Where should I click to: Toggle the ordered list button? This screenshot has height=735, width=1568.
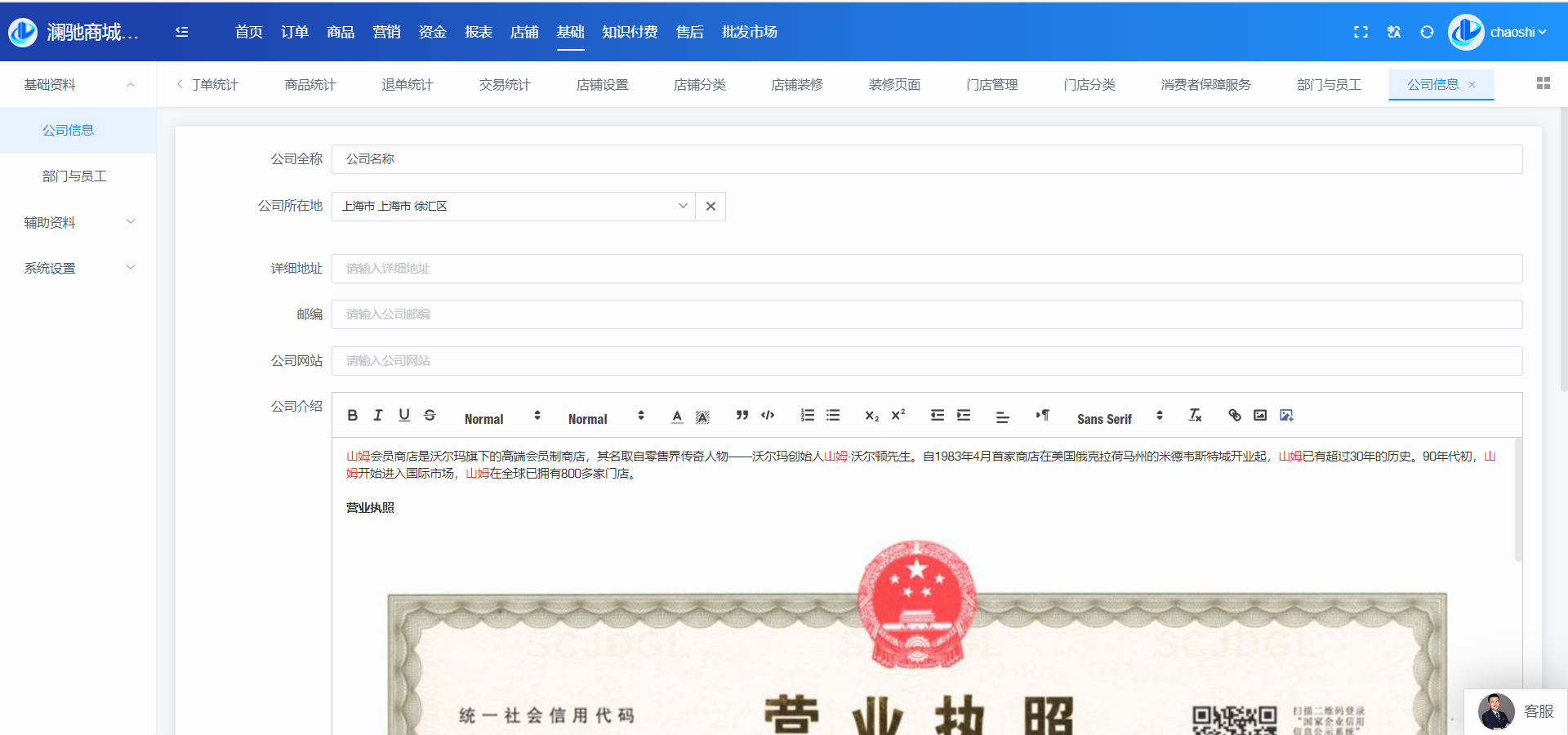coord(807,416)
